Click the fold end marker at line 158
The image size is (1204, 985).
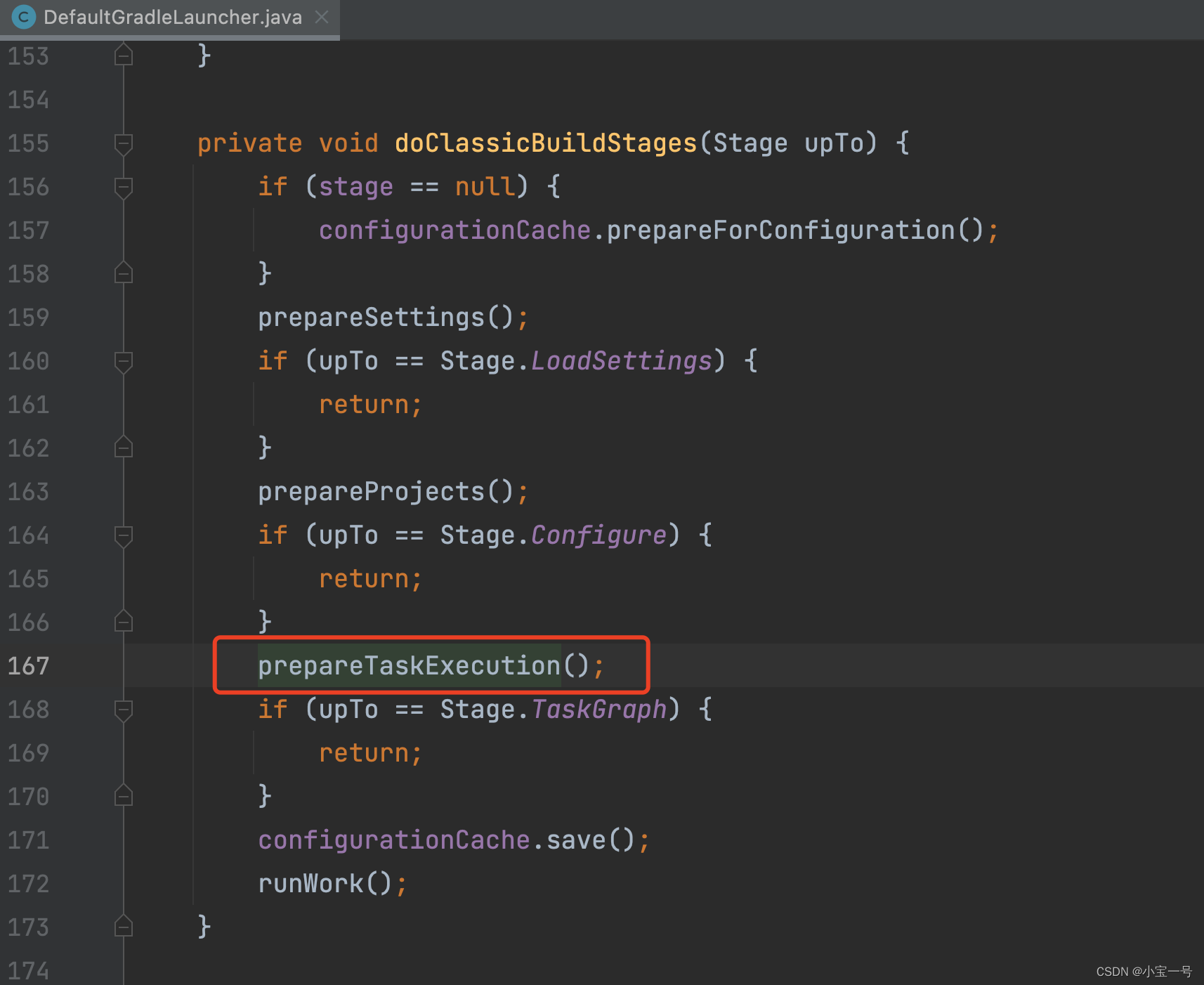coord(124,273)
